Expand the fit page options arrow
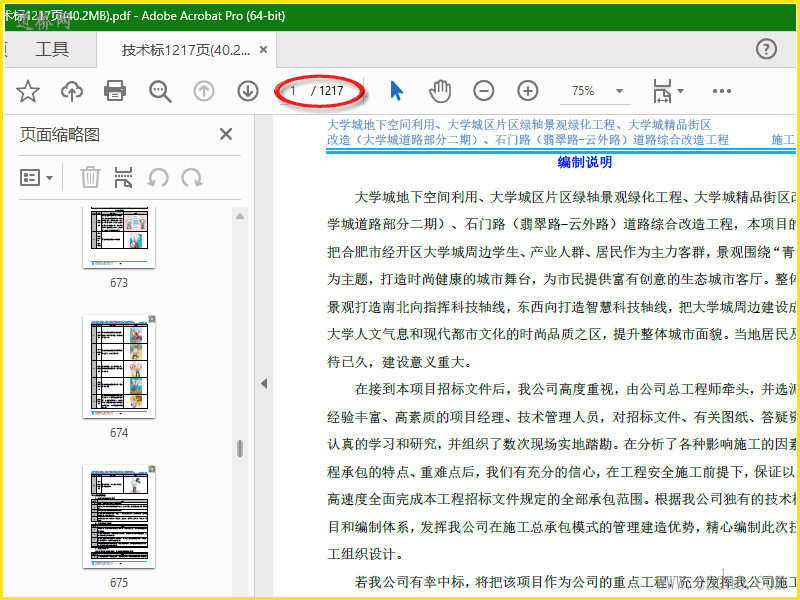 tap(680, 91)
